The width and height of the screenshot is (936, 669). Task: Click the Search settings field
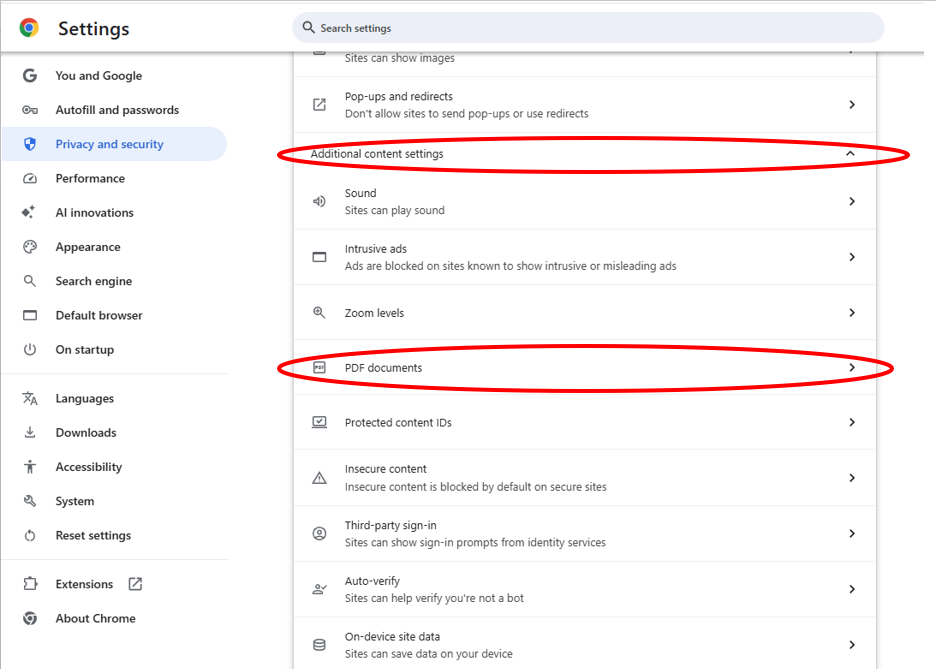coord(587,27)
